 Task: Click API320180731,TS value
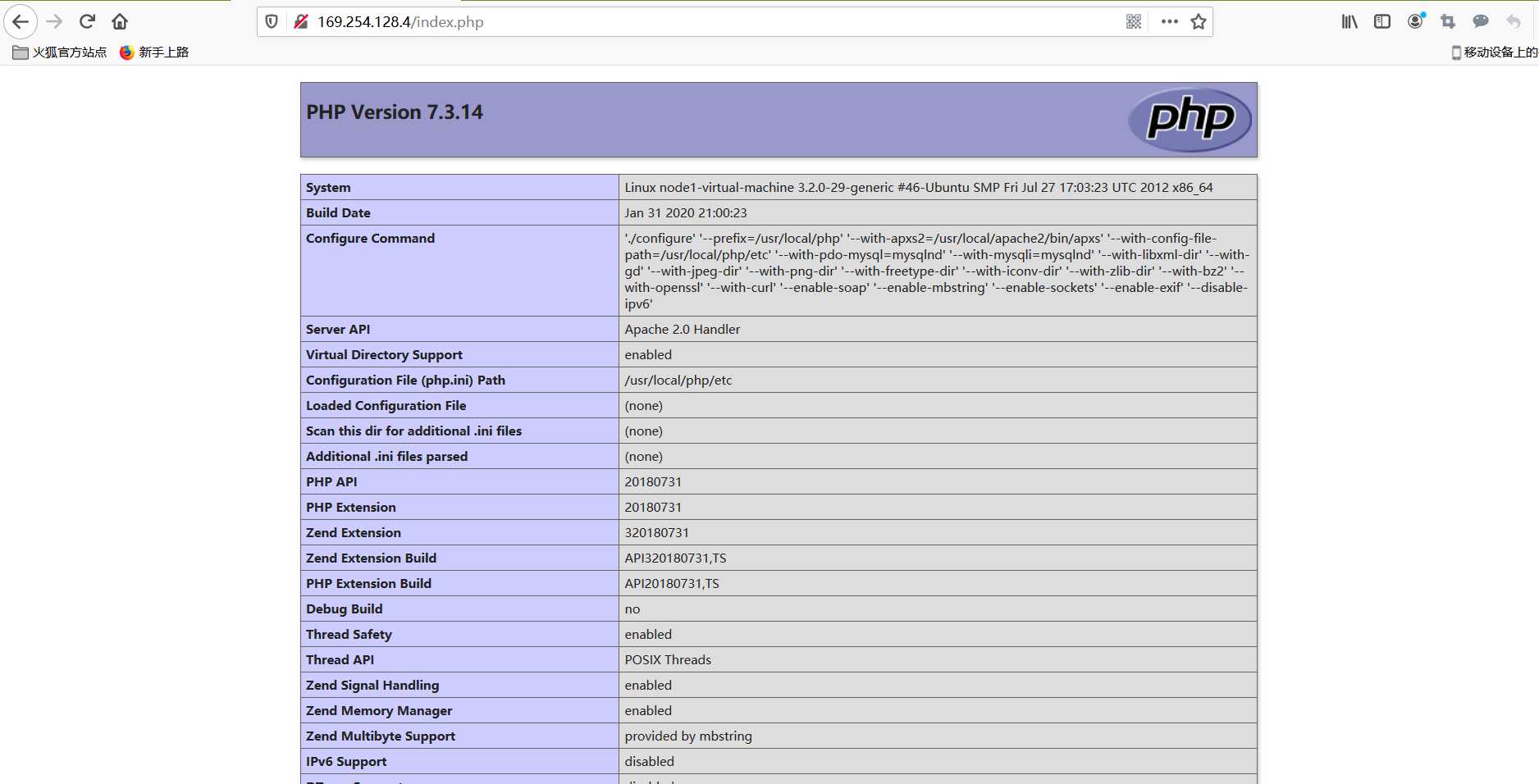pyautogui.click(x=675, y=558)
